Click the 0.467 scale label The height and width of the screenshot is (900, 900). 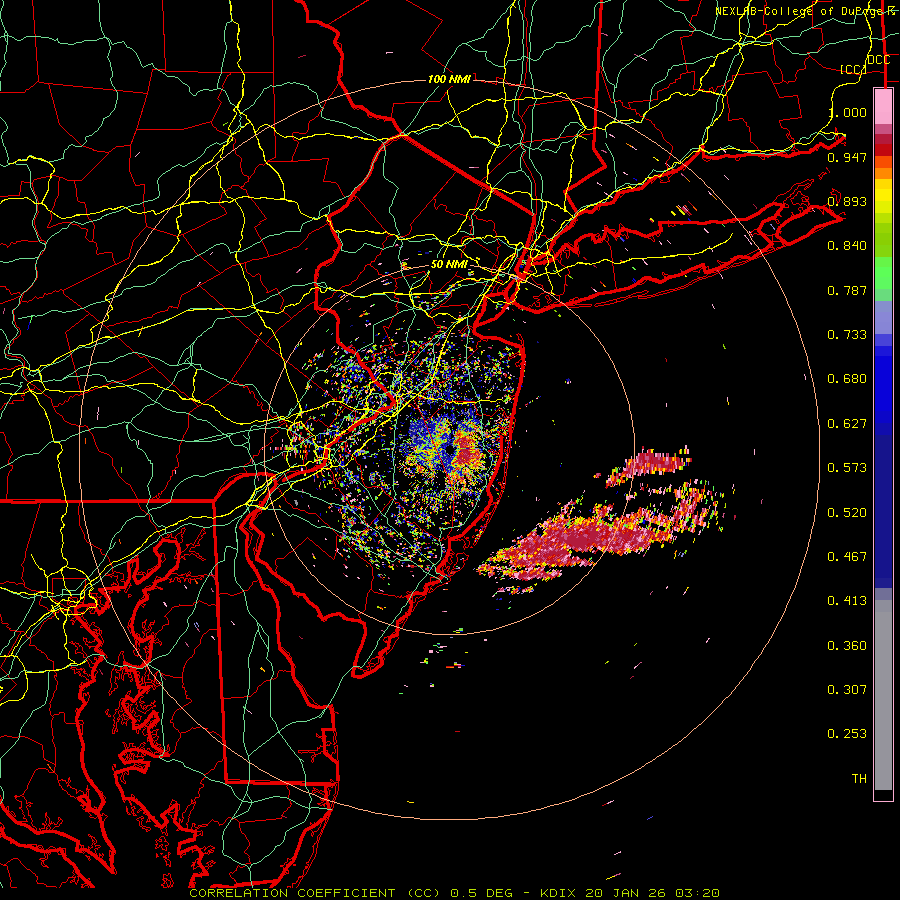[x=847, y=557]
